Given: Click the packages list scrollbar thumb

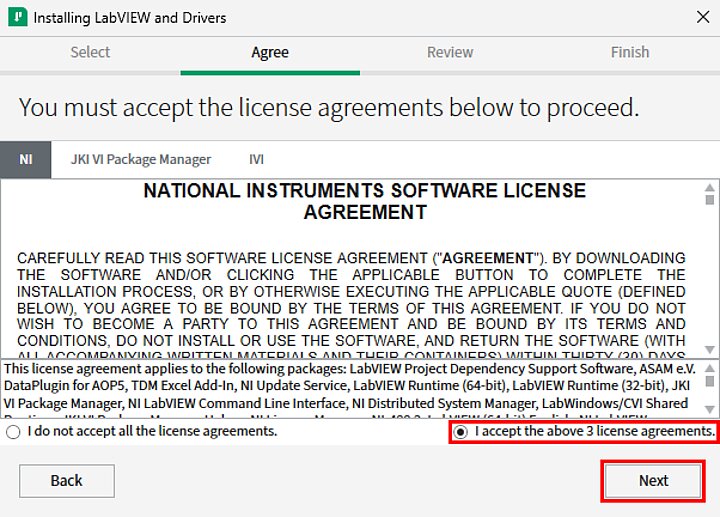Looking at the screenshot, I should pos(709,381).
